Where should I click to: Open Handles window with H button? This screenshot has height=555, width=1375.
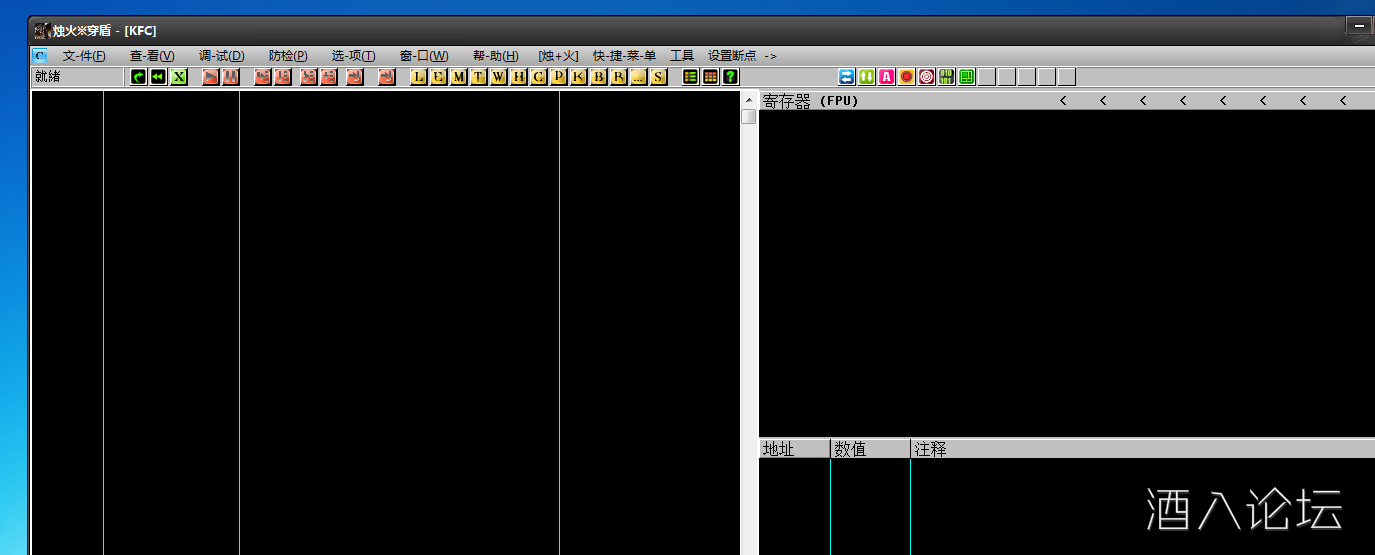tap(519, 77)
